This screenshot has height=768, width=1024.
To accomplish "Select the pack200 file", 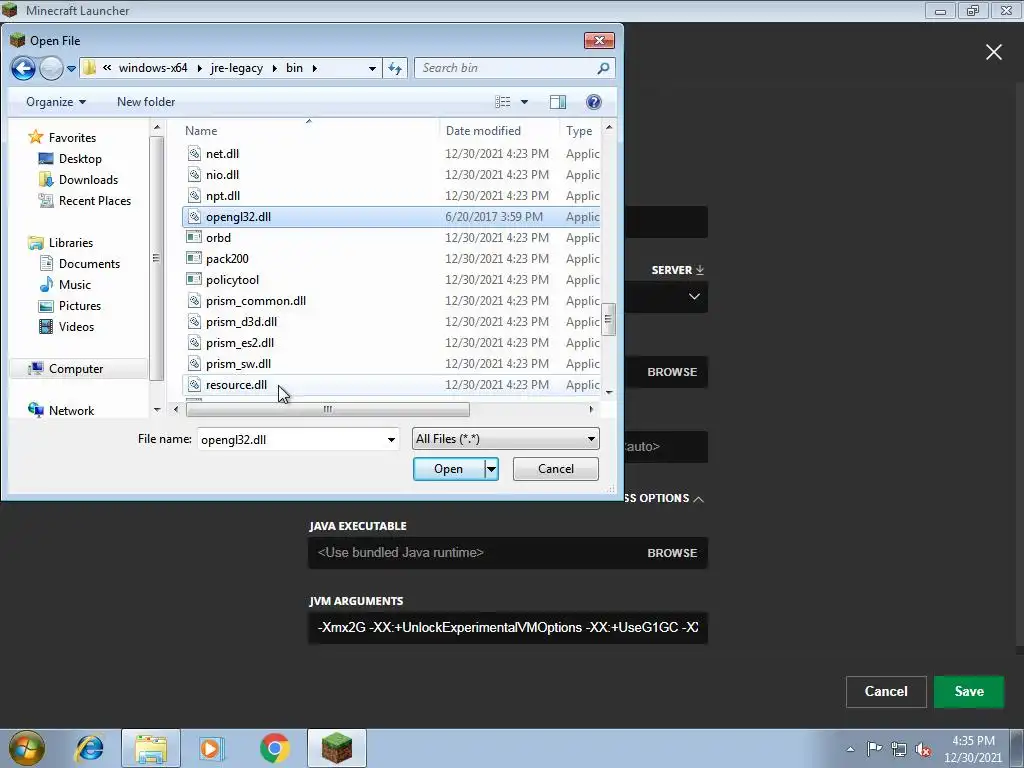I will click(x=391, y=259).
